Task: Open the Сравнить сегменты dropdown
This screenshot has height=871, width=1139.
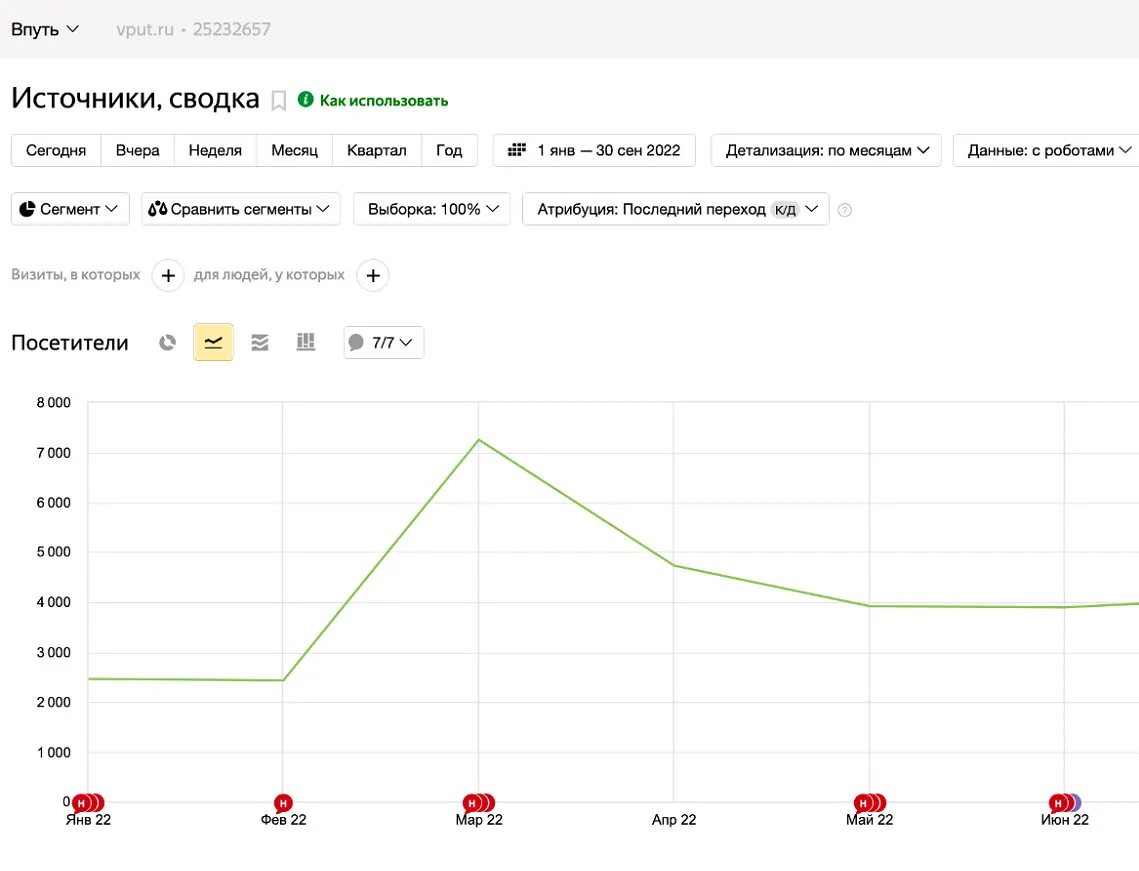Action: (241, 209)
